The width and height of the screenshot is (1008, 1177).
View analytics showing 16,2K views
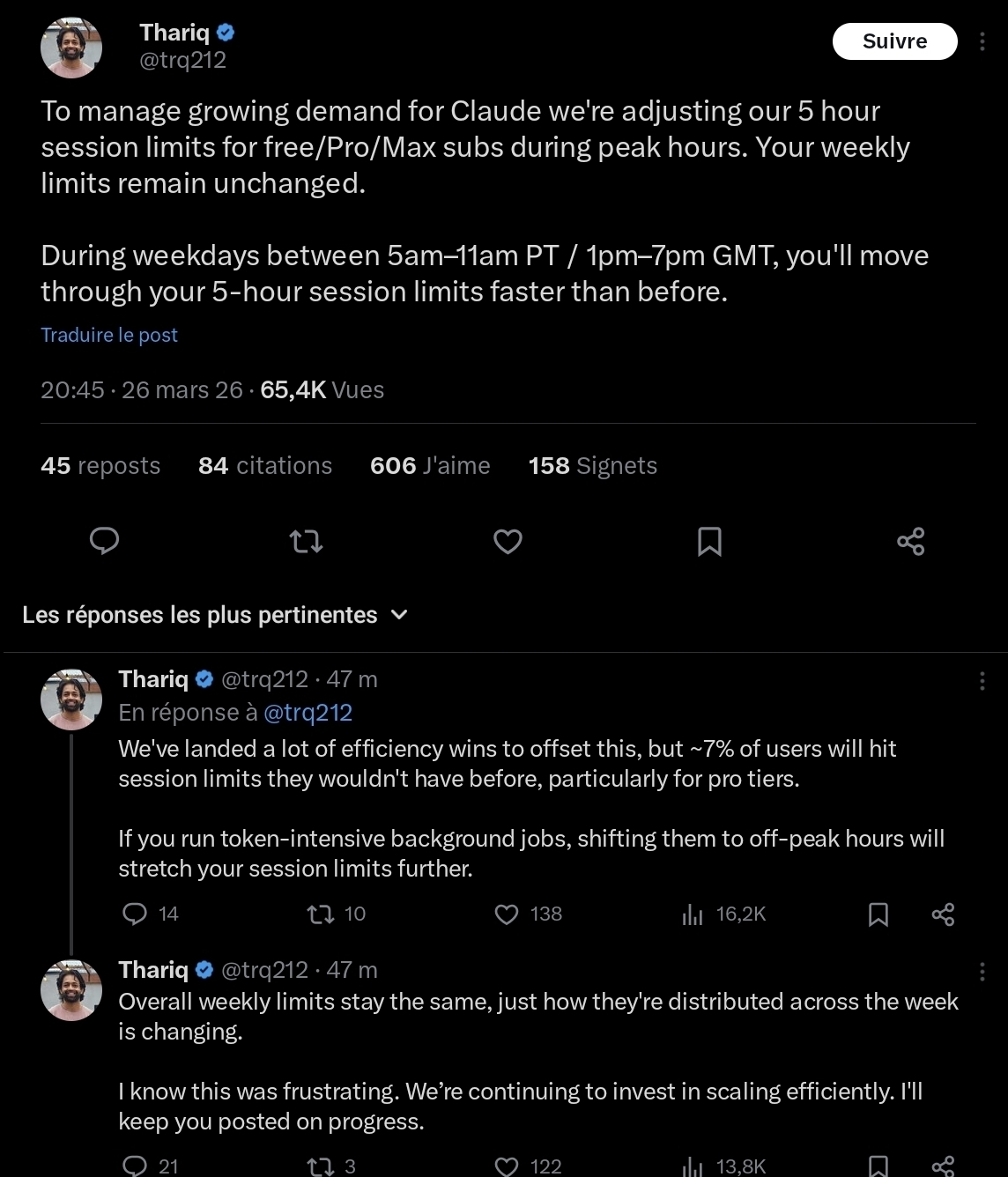click(693, 914)
